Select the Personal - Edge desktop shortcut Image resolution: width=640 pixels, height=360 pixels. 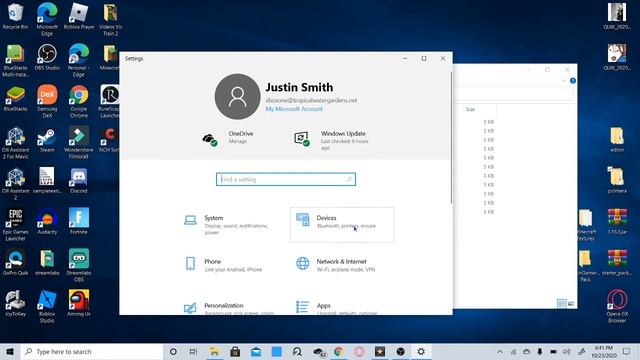coord(79,60)
